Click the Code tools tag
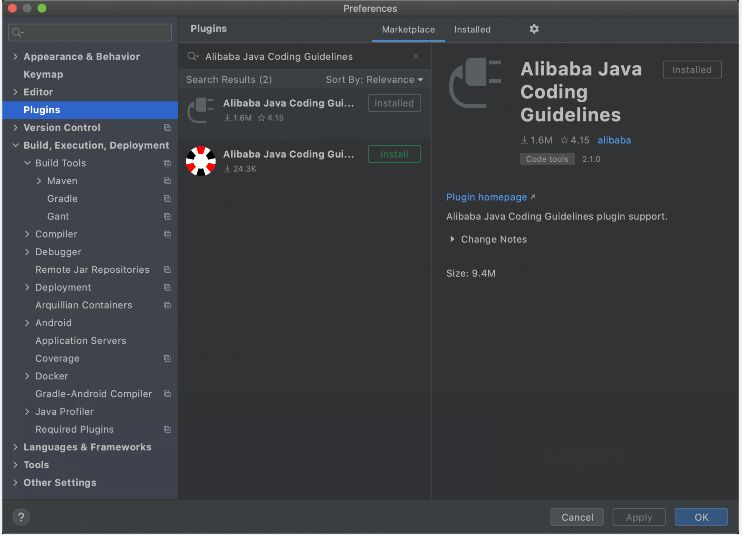The image size is (742, 535). (x=547, y=159)
